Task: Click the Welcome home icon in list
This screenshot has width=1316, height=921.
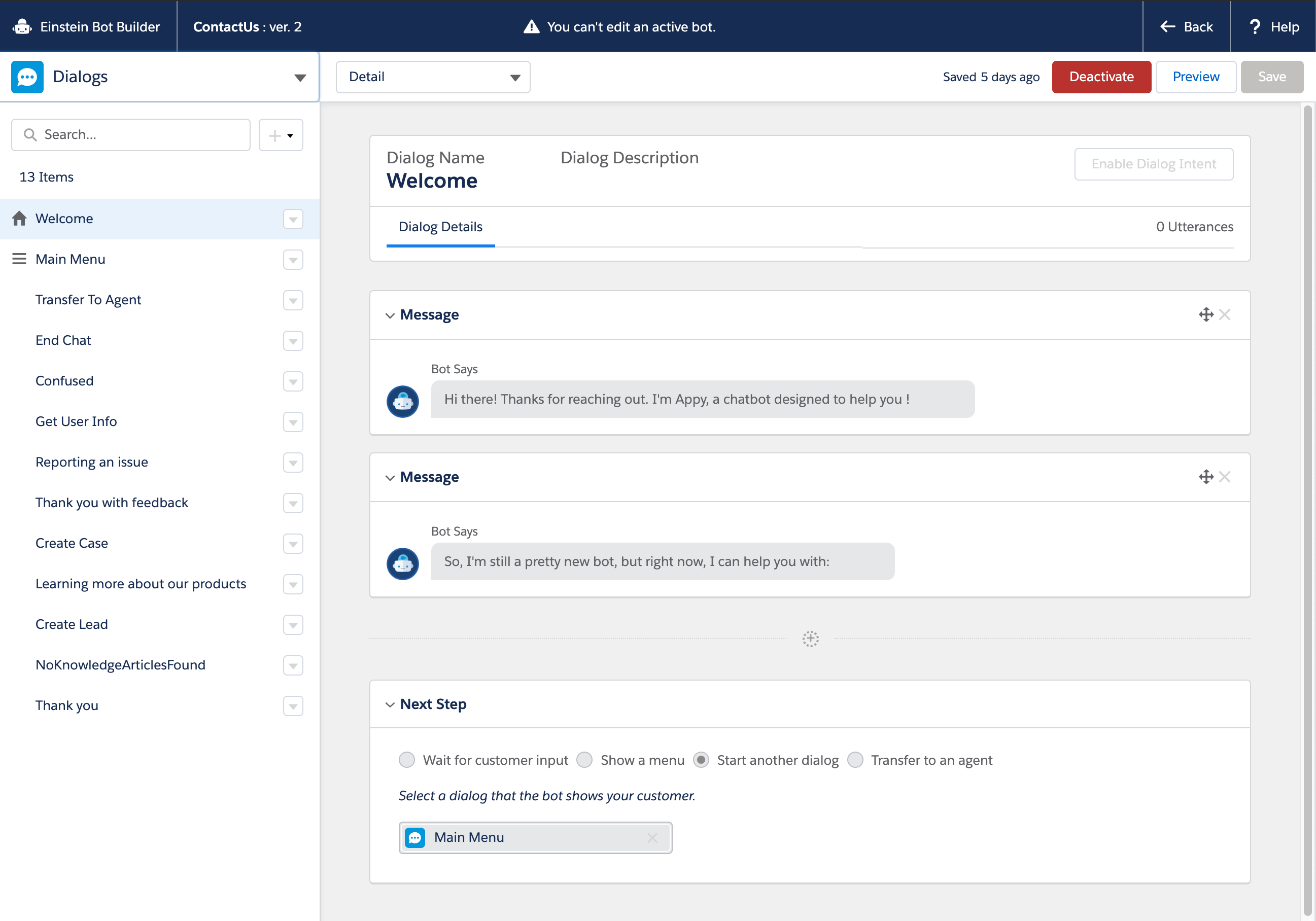Action: coord(19,219)
